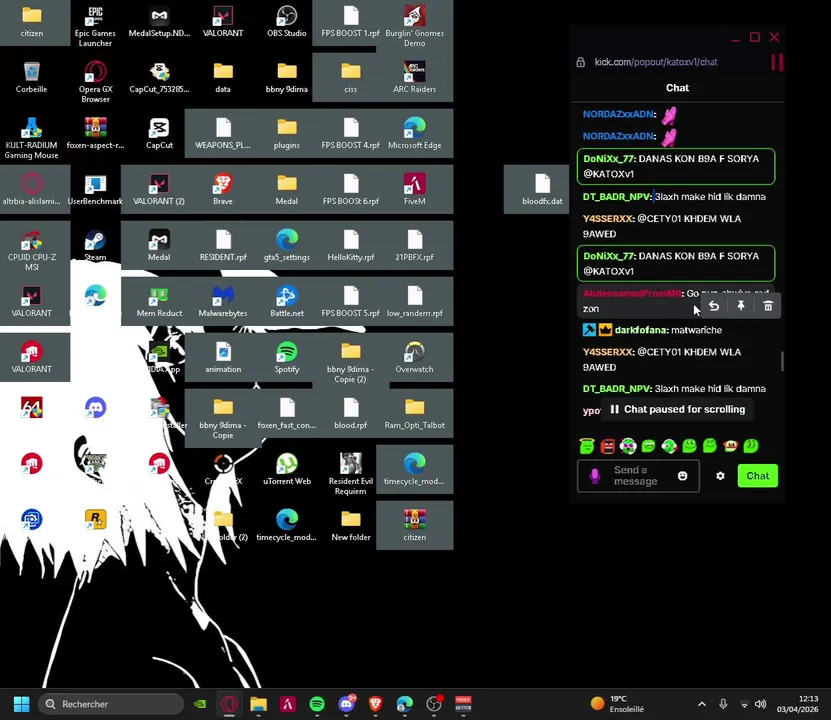Click username darkfofana in chat

tap(640, 330)
